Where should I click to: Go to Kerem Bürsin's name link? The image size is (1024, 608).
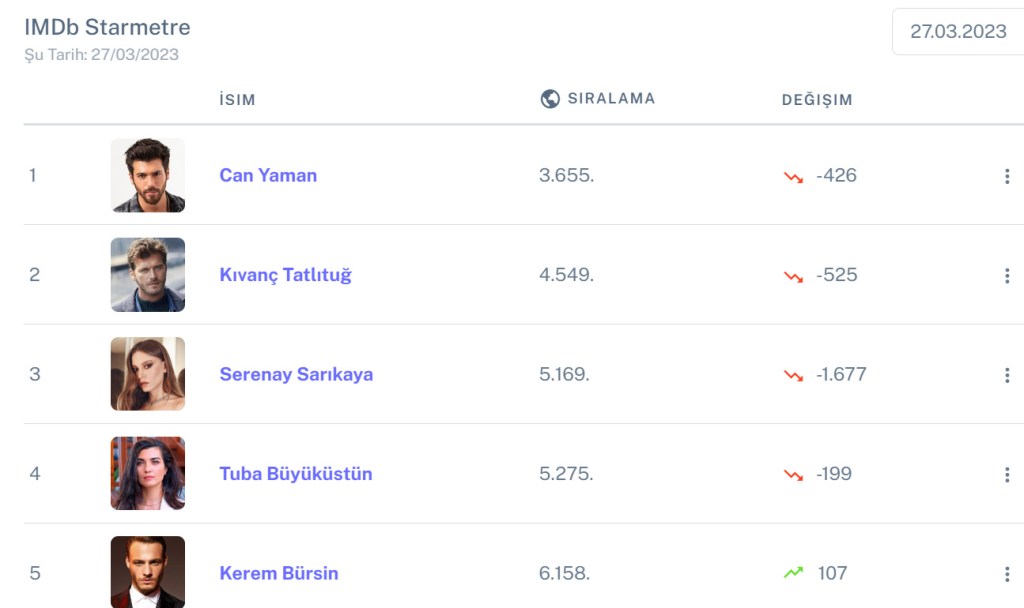pos(278,573)
